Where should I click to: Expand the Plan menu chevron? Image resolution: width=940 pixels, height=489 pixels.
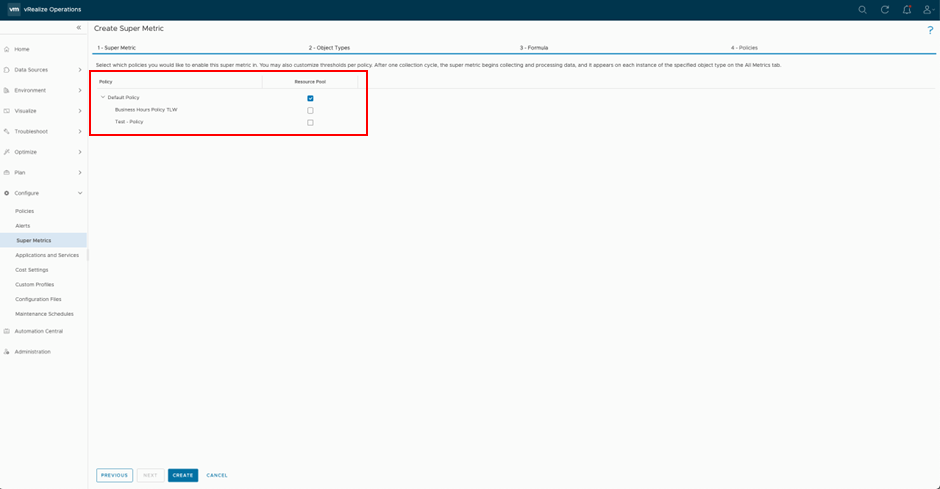[80, 173]
